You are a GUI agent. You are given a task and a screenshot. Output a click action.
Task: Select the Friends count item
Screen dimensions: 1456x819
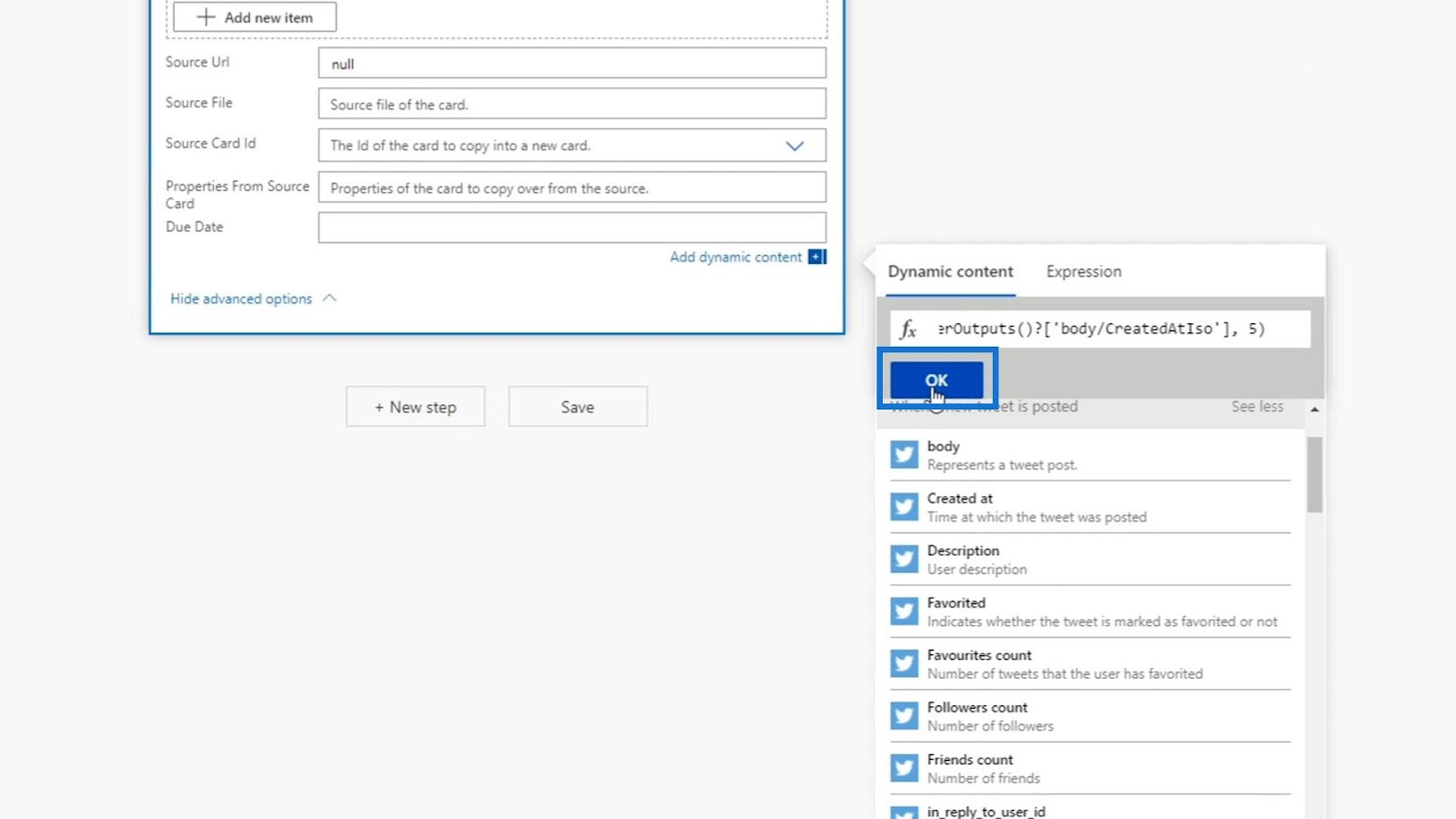[1090, 768]
